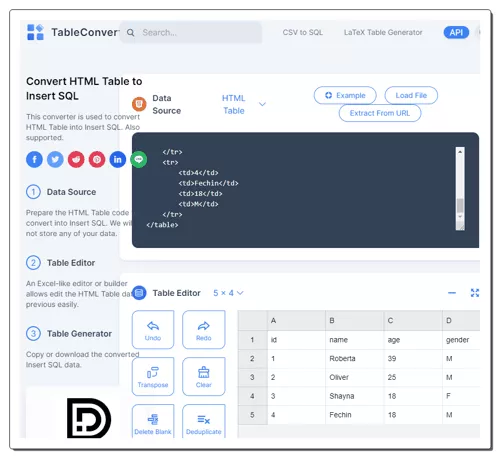Open CSV to SQL converter
This screenshot has width=500, height=458.
(303, 32)
